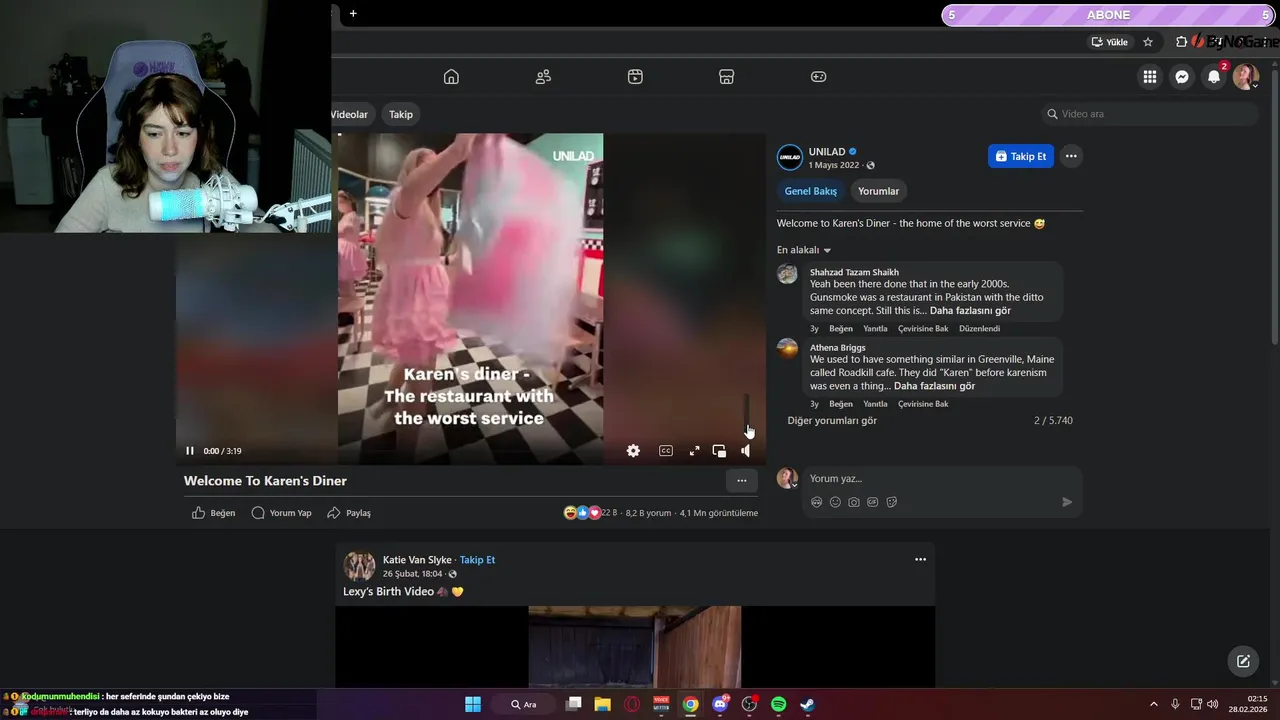Switch to Yorumlar tab
1280x720 pixels.
click(878, 191)
